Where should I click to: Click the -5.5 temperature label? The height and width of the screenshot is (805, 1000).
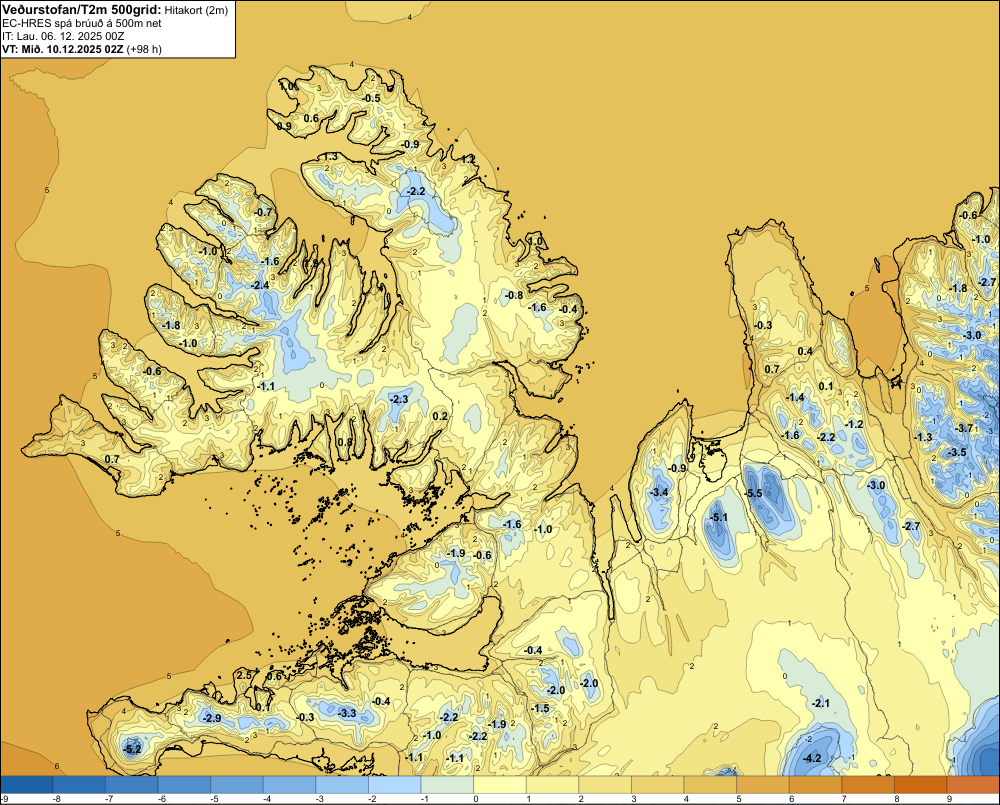tap(754, 493)
